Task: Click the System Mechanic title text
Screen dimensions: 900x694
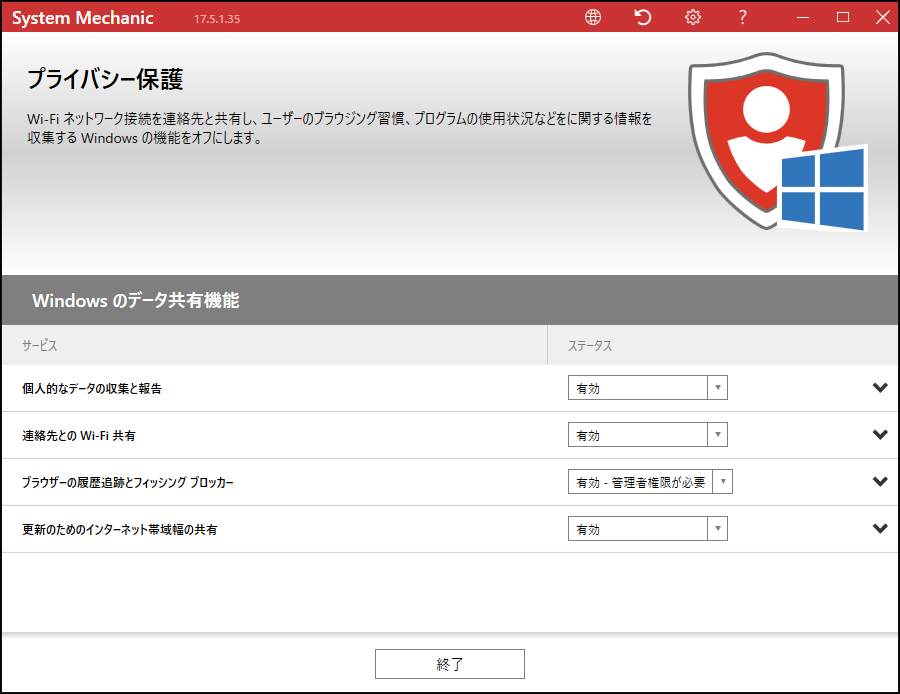Action: click(x=83, y=18)
